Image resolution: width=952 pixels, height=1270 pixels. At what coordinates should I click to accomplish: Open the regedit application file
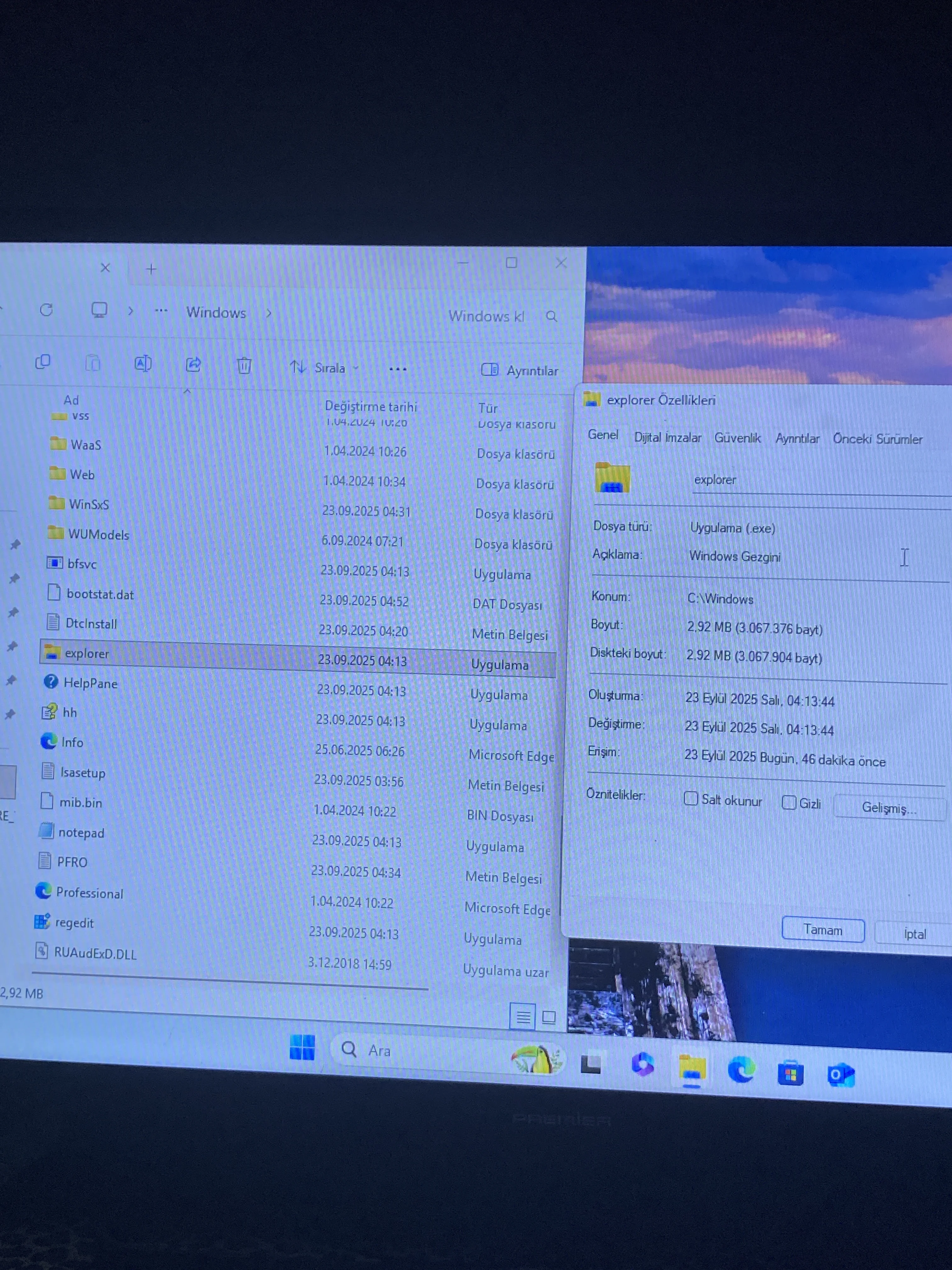pyautogui.click(x=74, y=923)
